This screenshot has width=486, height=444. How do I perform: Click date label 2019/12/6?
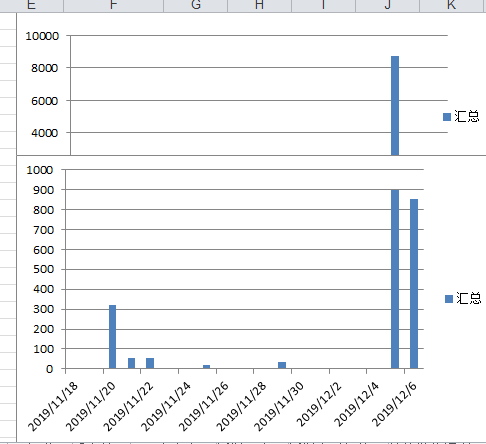click(394, 404)
